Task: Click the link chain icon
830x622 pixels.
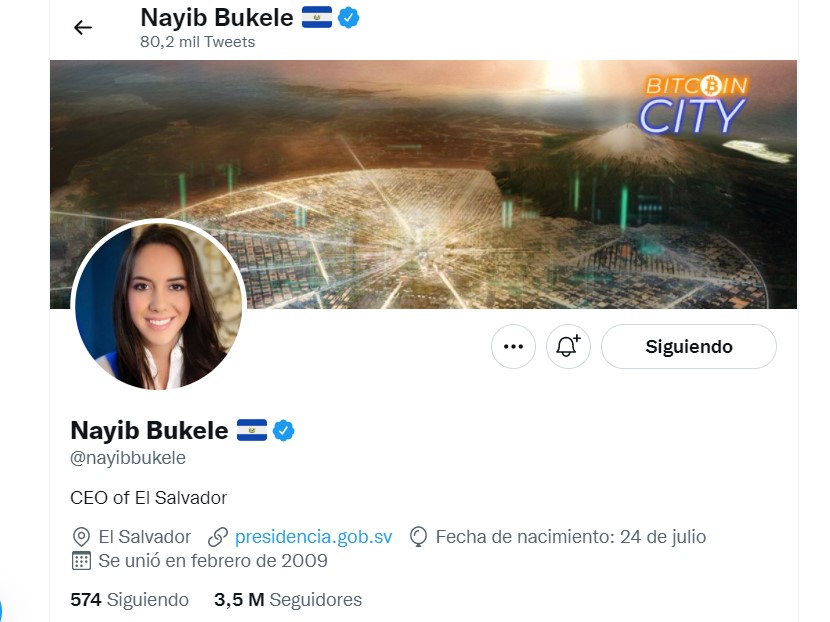Action: (218, 537)
